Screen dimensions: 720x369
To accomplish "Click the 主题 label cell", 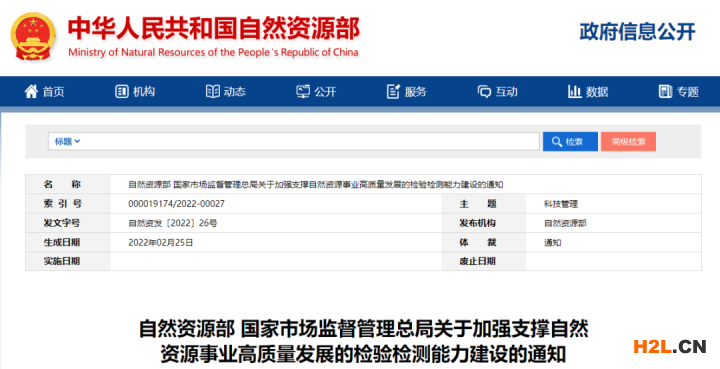I will (484, 204).
